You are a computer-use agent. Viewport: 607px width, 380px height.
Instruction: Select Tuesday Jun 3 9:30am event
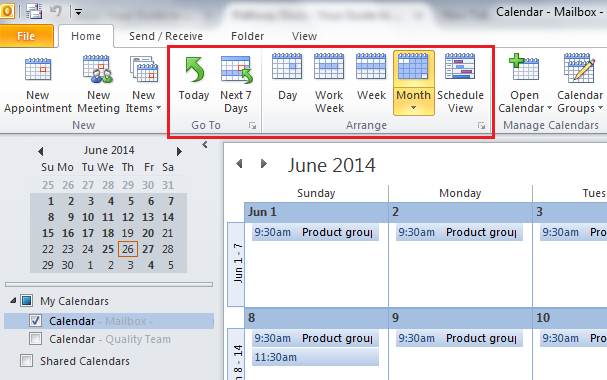tap(574, 232)
